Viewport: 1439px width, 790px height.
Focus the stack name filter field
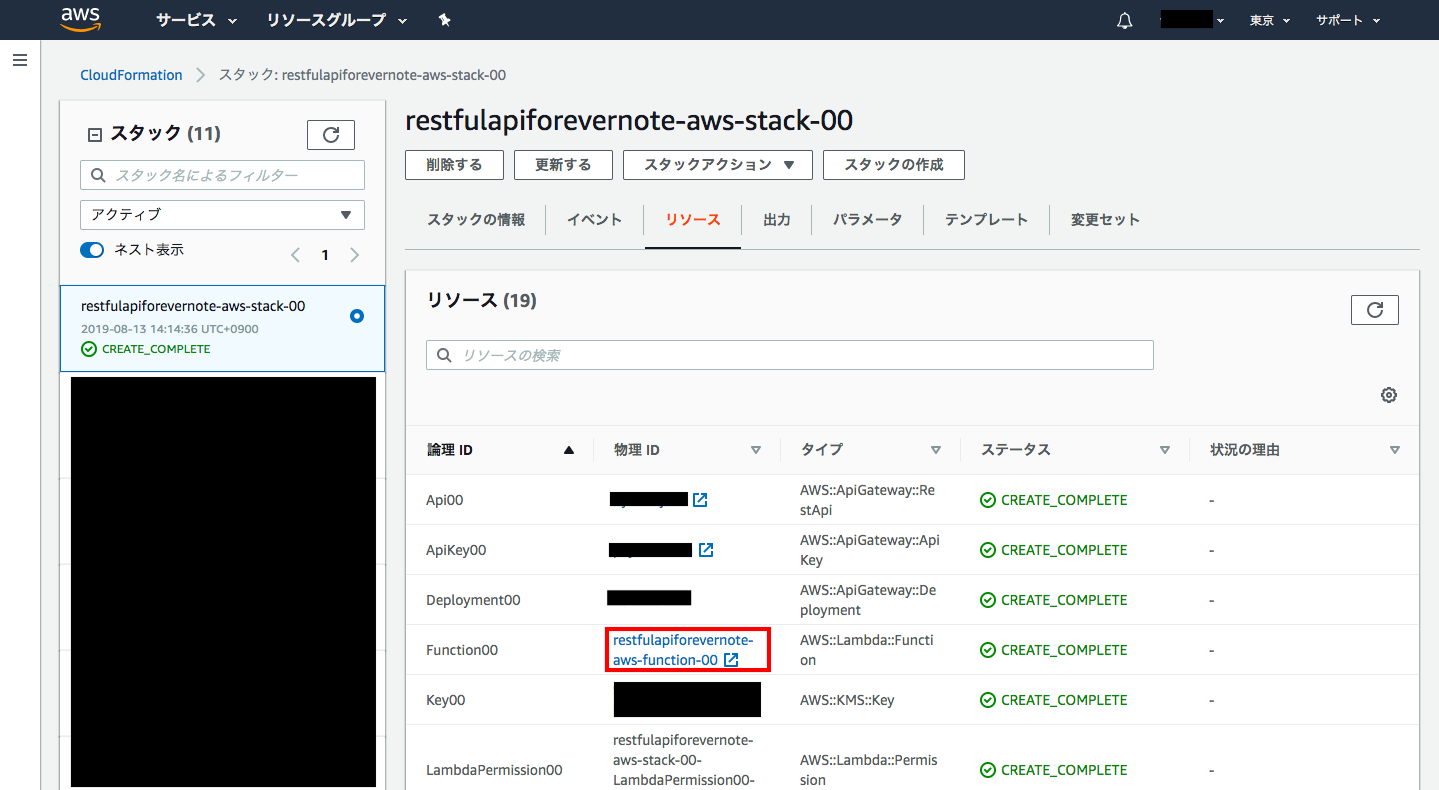click(222, 175)
